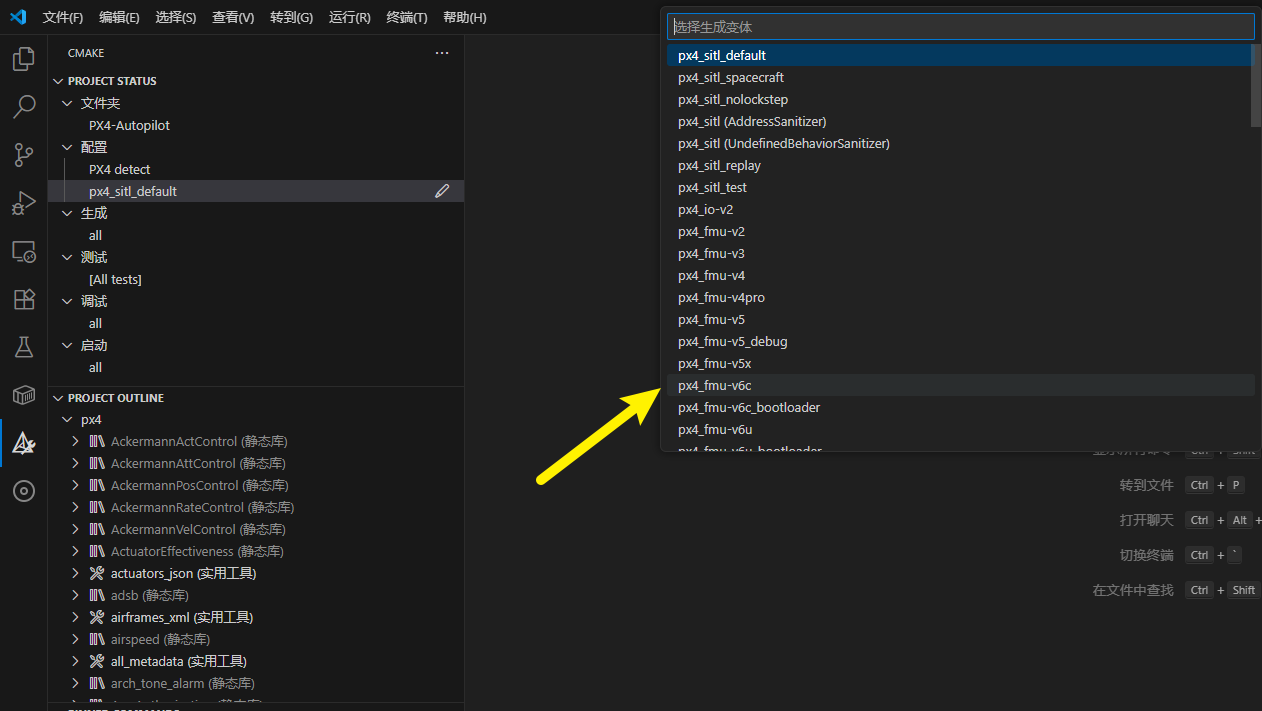The width and height of the screenshot is (1262, 711).
Task: Collapse the PROJECT STATUS section
Action: click(x=57, y=81)
